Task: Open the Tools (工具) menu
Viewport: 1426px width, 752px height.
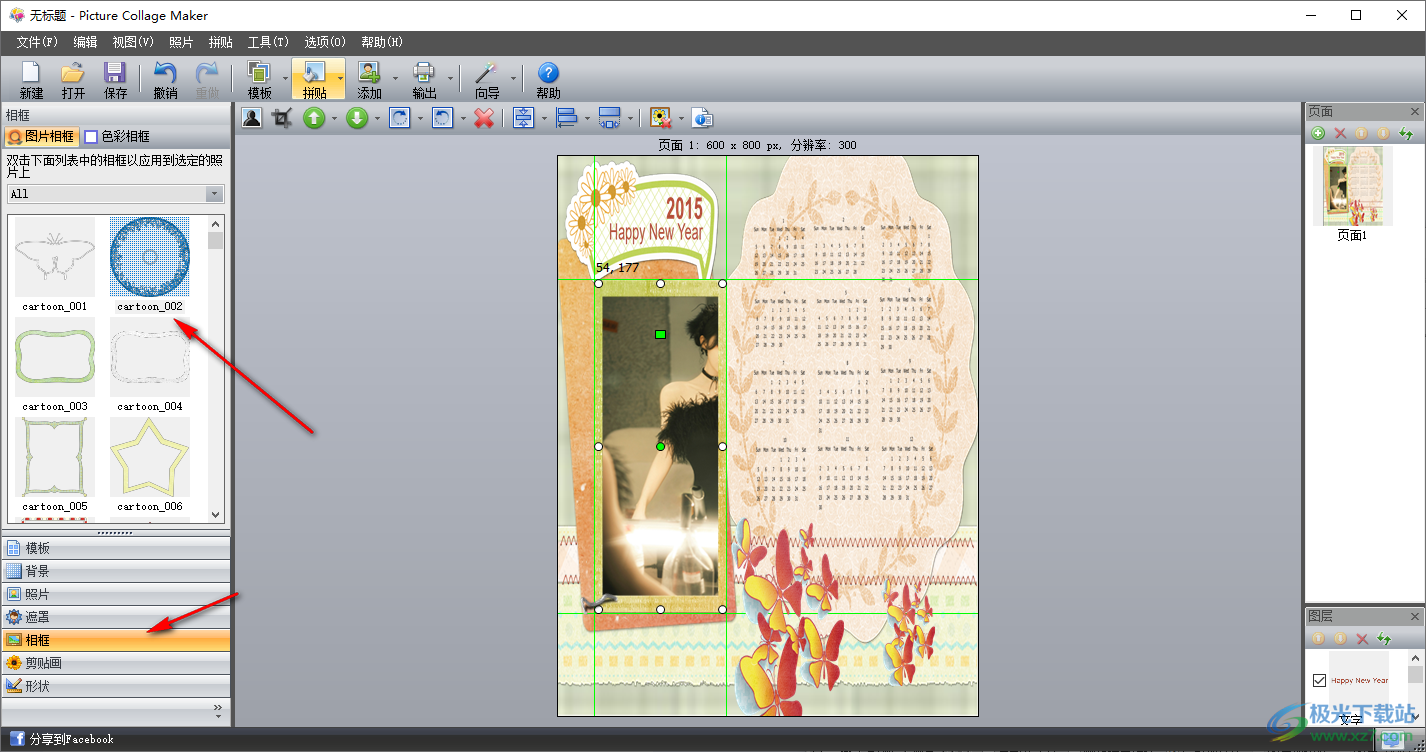Action: coord(268,42)
